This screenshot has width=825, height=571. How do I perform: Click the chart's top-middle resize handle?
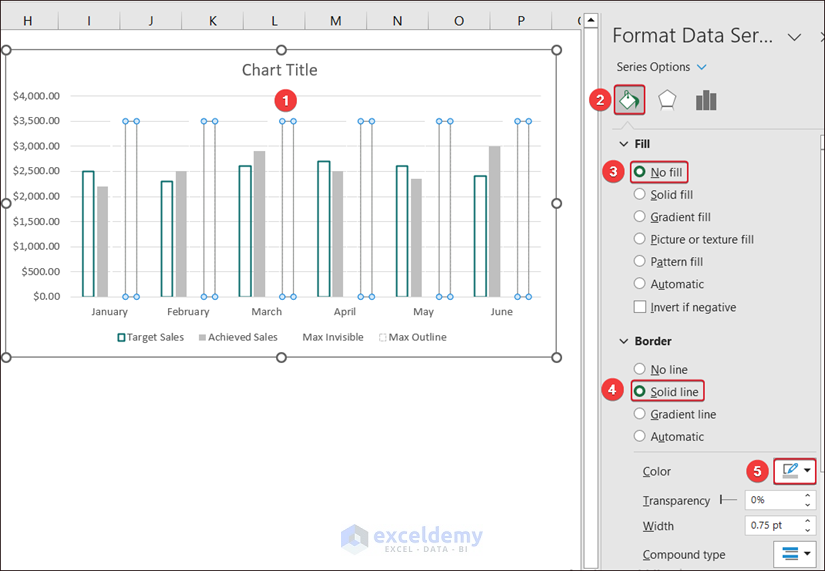[281, 50]
